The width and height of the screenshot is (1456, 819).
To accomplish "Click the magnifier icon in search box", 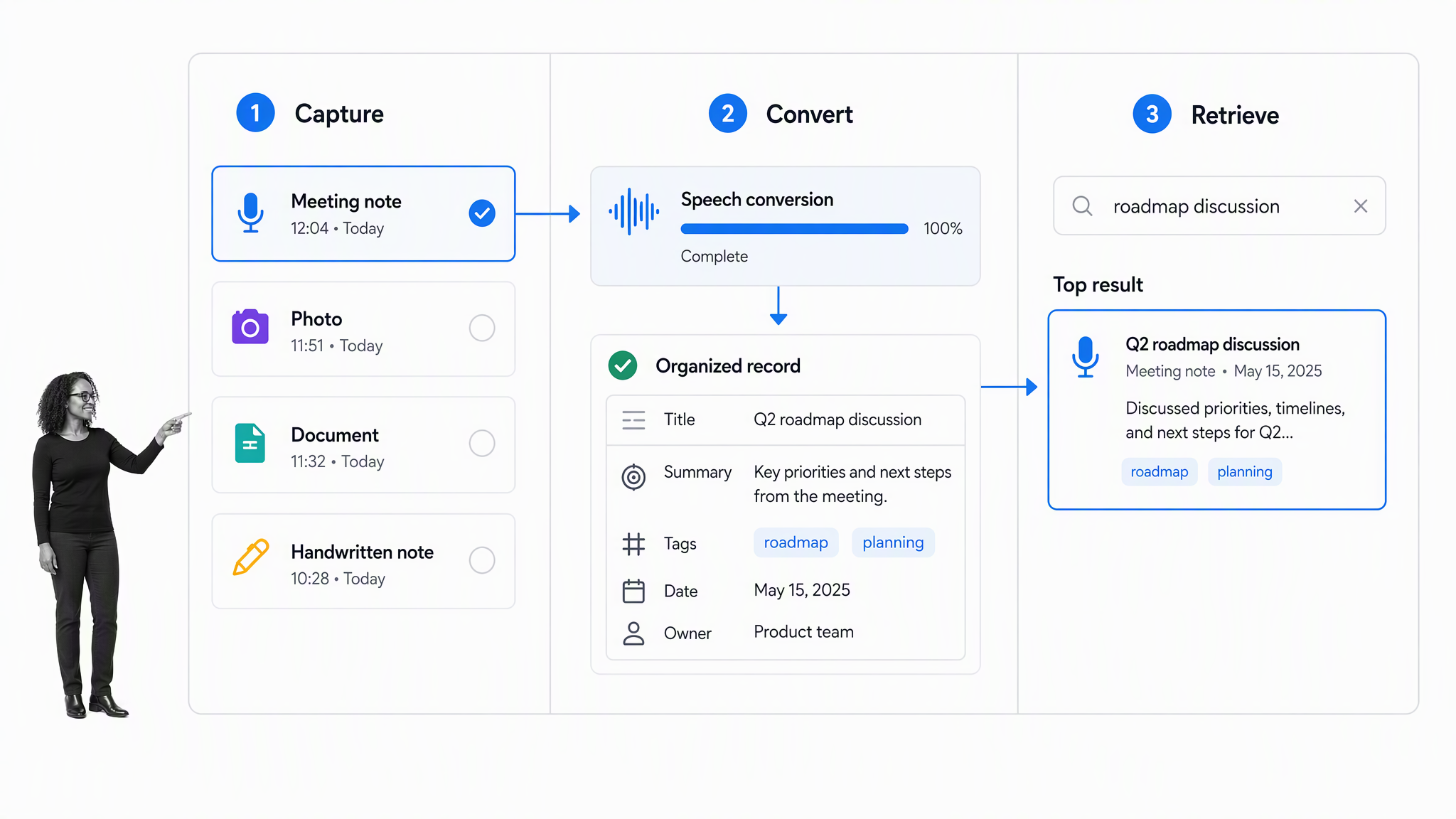I will [1082, 206].
